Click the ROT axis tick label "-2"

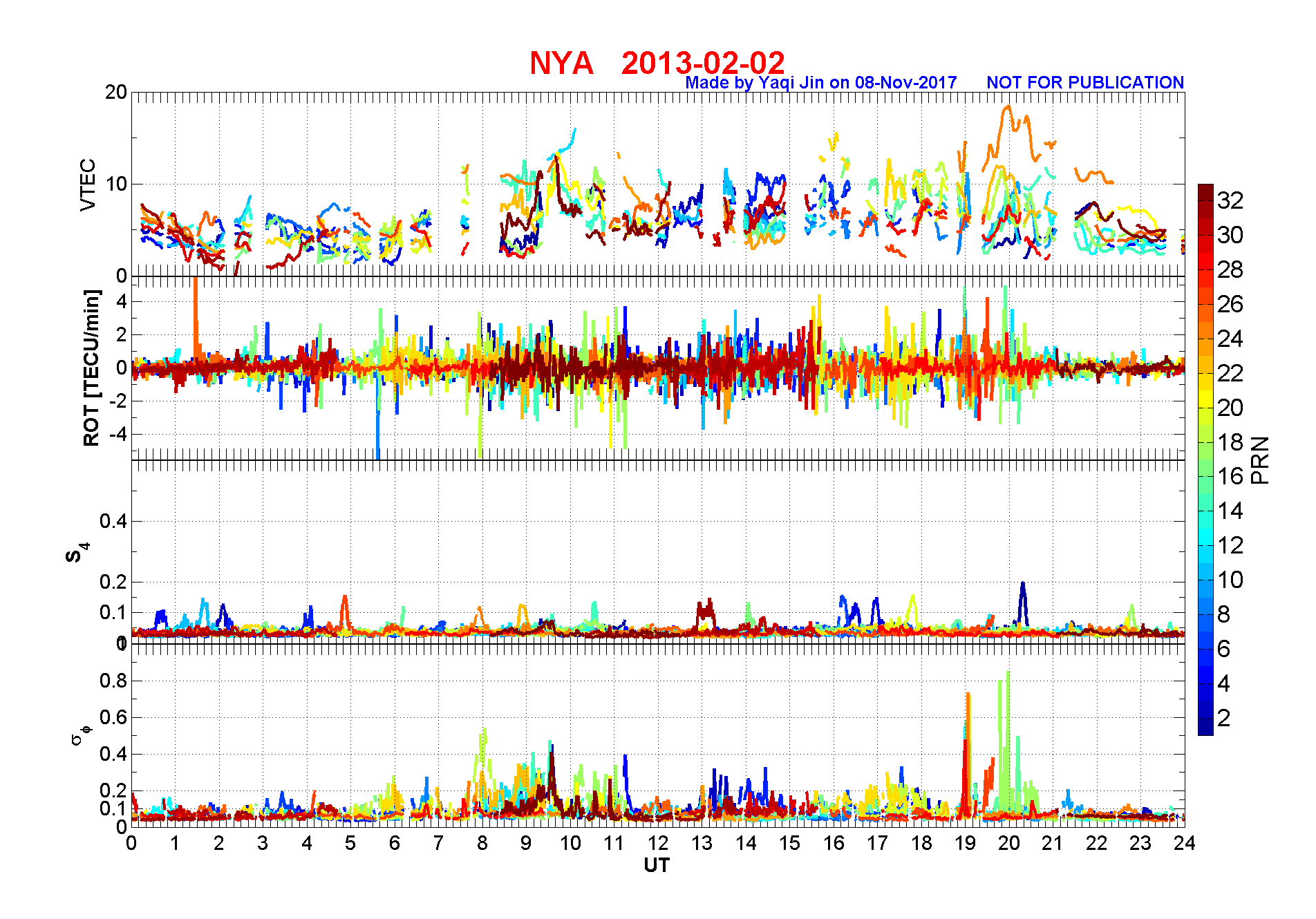click(x=118, y=401)
